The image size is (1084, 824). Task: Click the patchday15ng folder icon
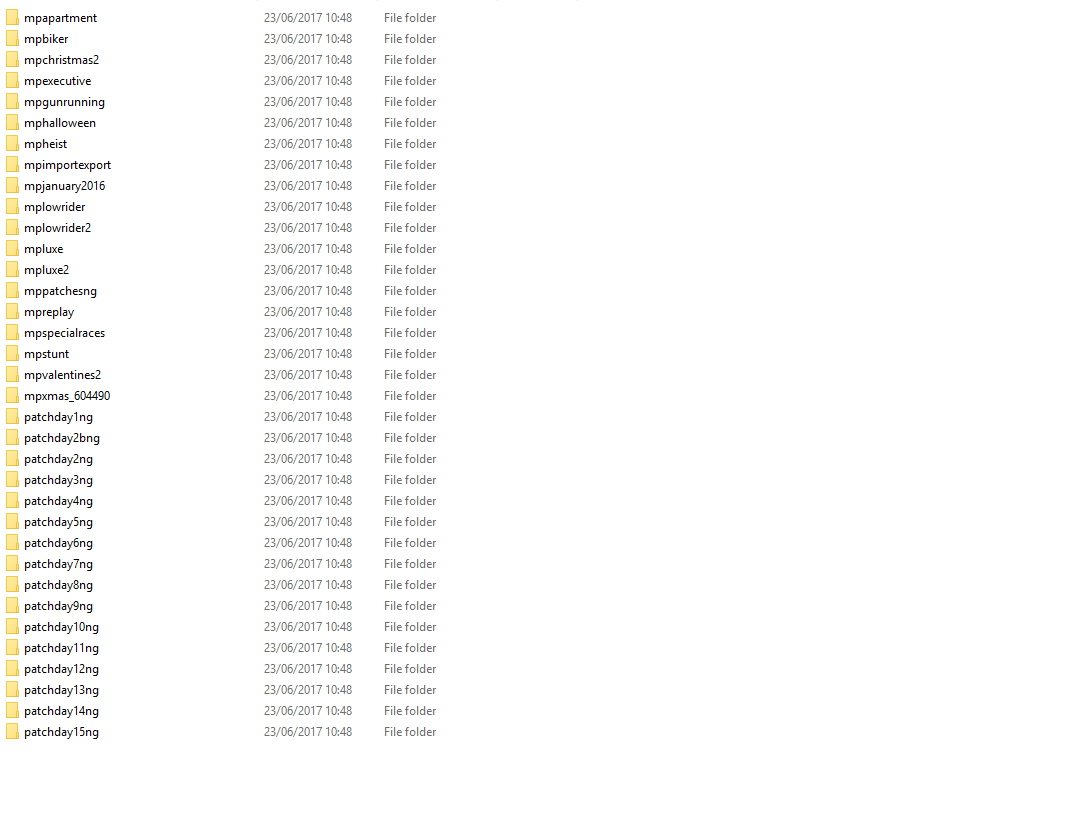coord(12,732)
